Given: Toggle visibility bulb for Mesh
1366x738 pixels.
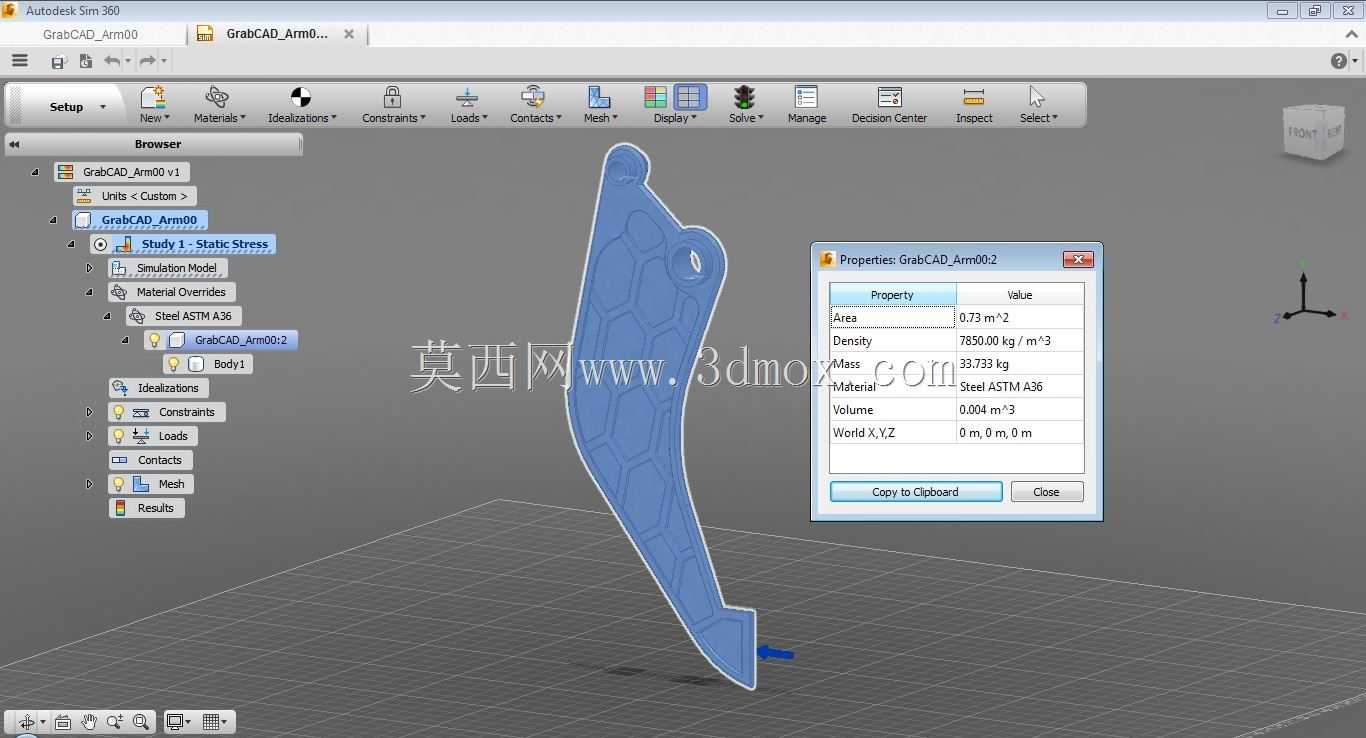Looking at the screenshot, I should (119, 484).
